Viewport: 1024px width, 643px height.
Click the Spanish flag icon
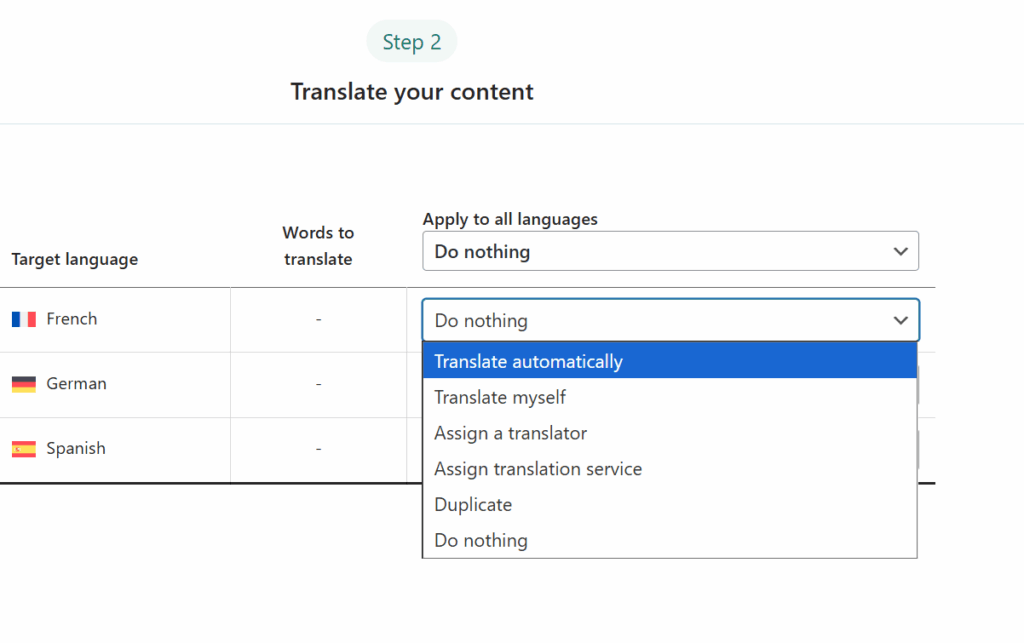coord(25,448)
